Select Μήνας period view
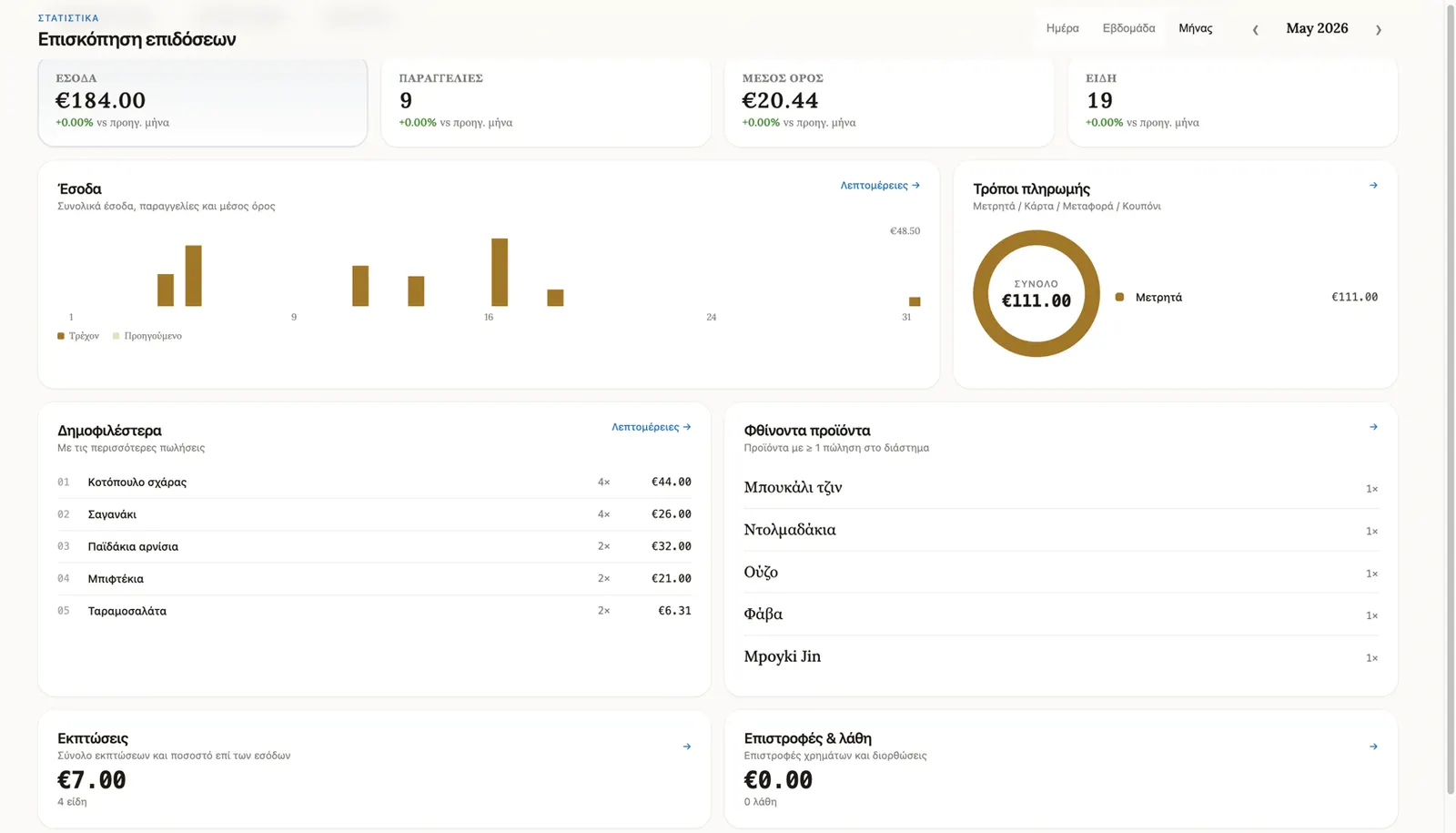The width and height of the screenshot is (1456, 833). 1195,28
